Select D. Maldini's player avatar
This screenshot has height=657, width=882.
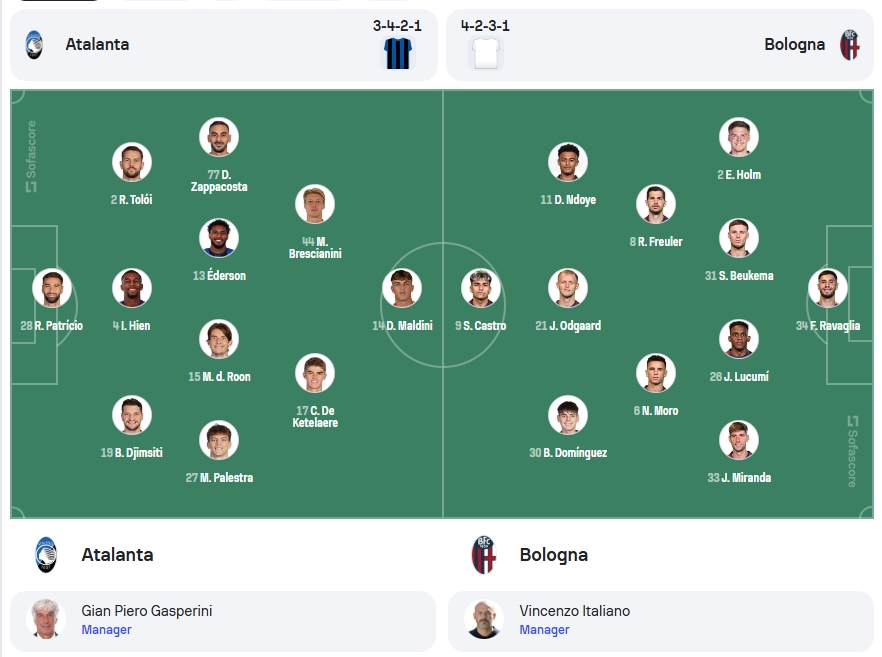click(402, 288)
